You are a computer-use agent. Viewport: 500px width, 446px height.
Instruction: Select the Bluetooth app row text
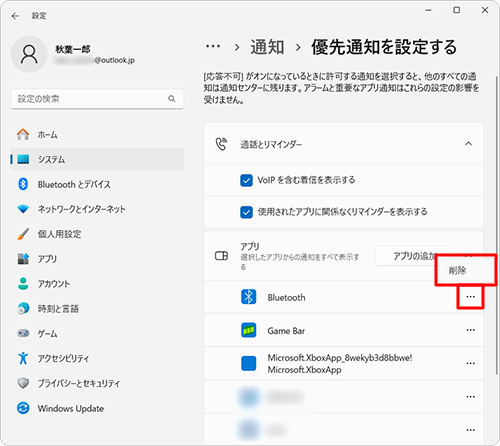[286, 297]
